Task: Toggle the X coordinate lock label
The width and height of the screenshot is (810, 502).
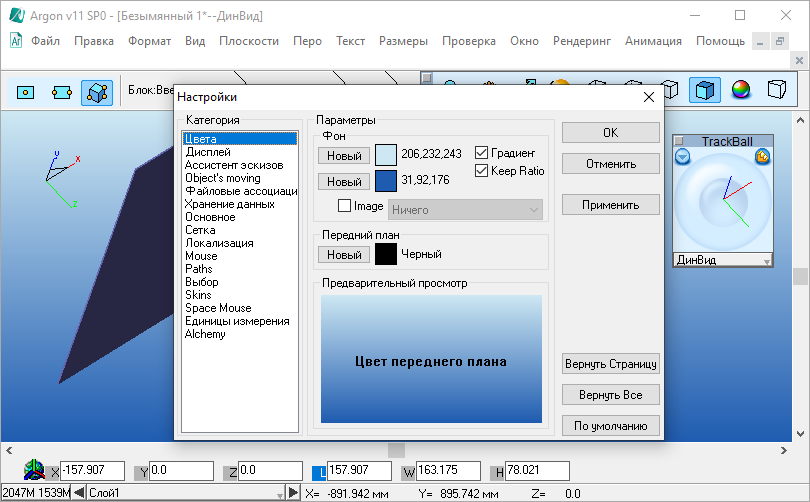Action: pyautogui.click(x=55, y=472)
